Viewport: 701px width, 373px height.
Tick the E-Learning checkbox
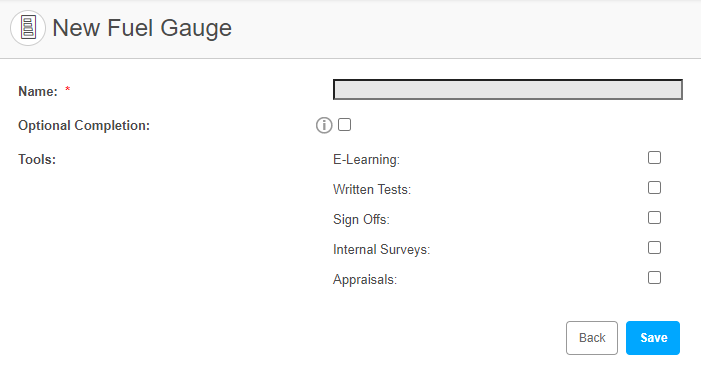(x=655, y=157)
